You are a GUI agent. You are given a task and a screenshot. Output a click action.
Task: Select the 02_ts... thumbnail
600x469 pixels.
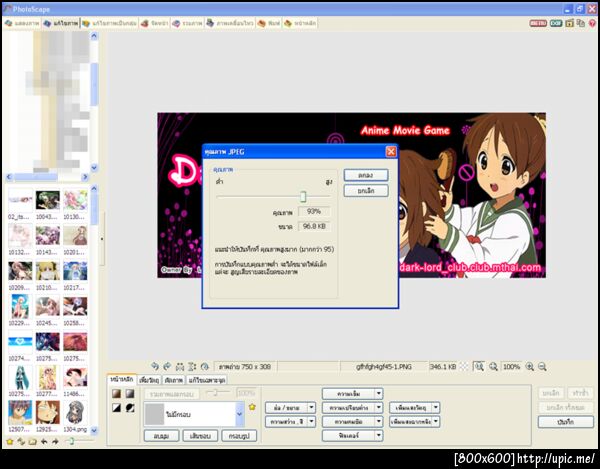click(x=20, y=205)
